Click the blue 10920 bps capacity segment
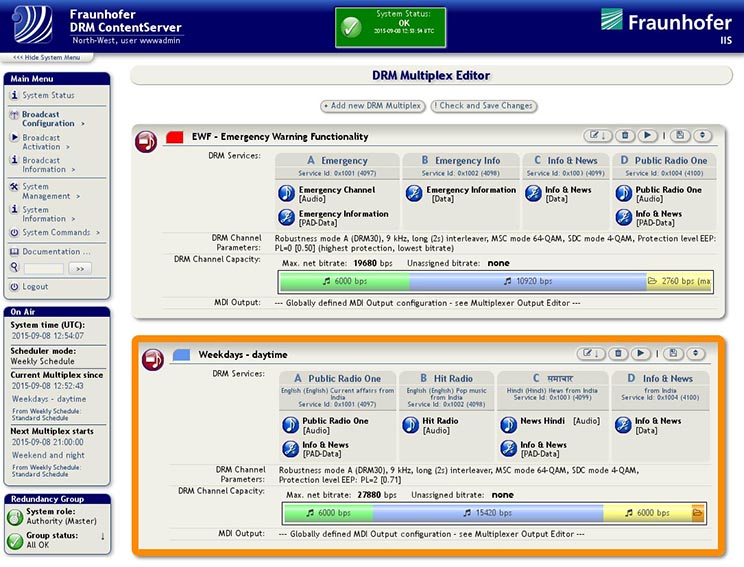The image size is (744, 567). pos(528,281)
